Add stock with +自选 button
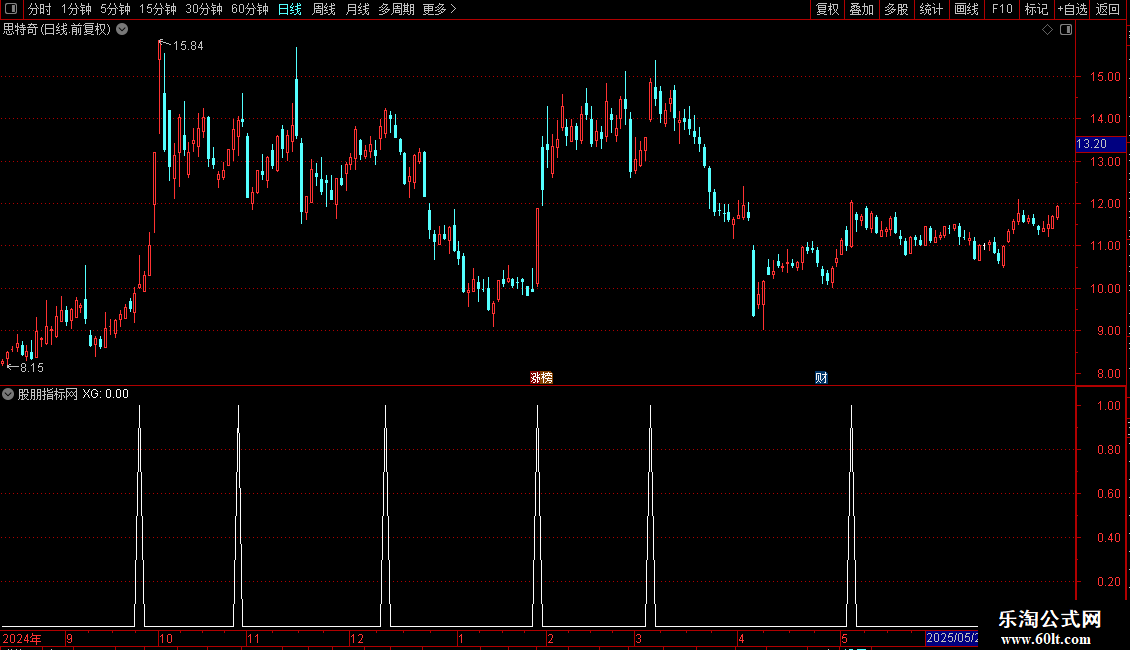Screen dimensions: 1130x650 click(x=1072, y=9)
